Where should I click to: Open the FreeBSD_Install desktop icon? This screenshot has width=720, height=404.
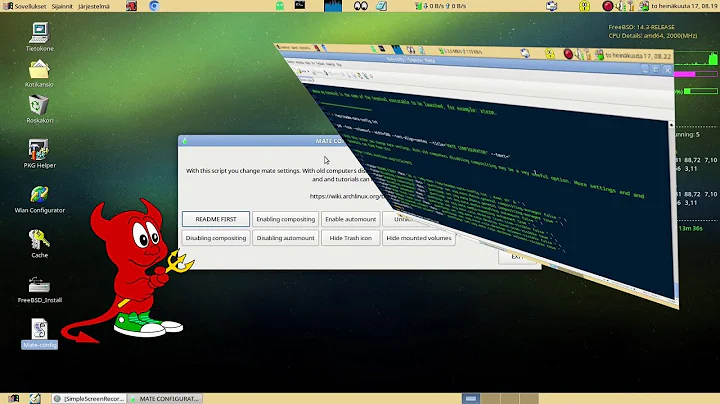[x=39, y=289]
